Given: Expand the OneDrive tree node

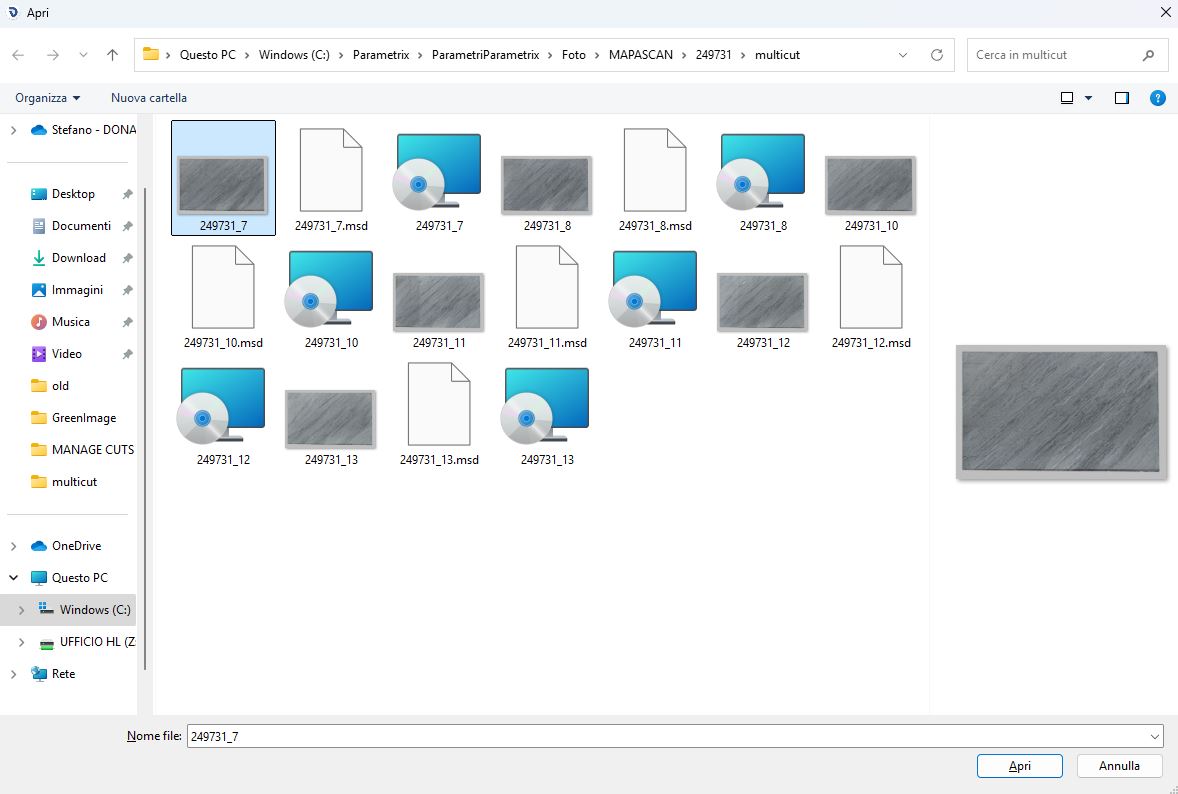Looking at the screenshot, I should (14, 546).
